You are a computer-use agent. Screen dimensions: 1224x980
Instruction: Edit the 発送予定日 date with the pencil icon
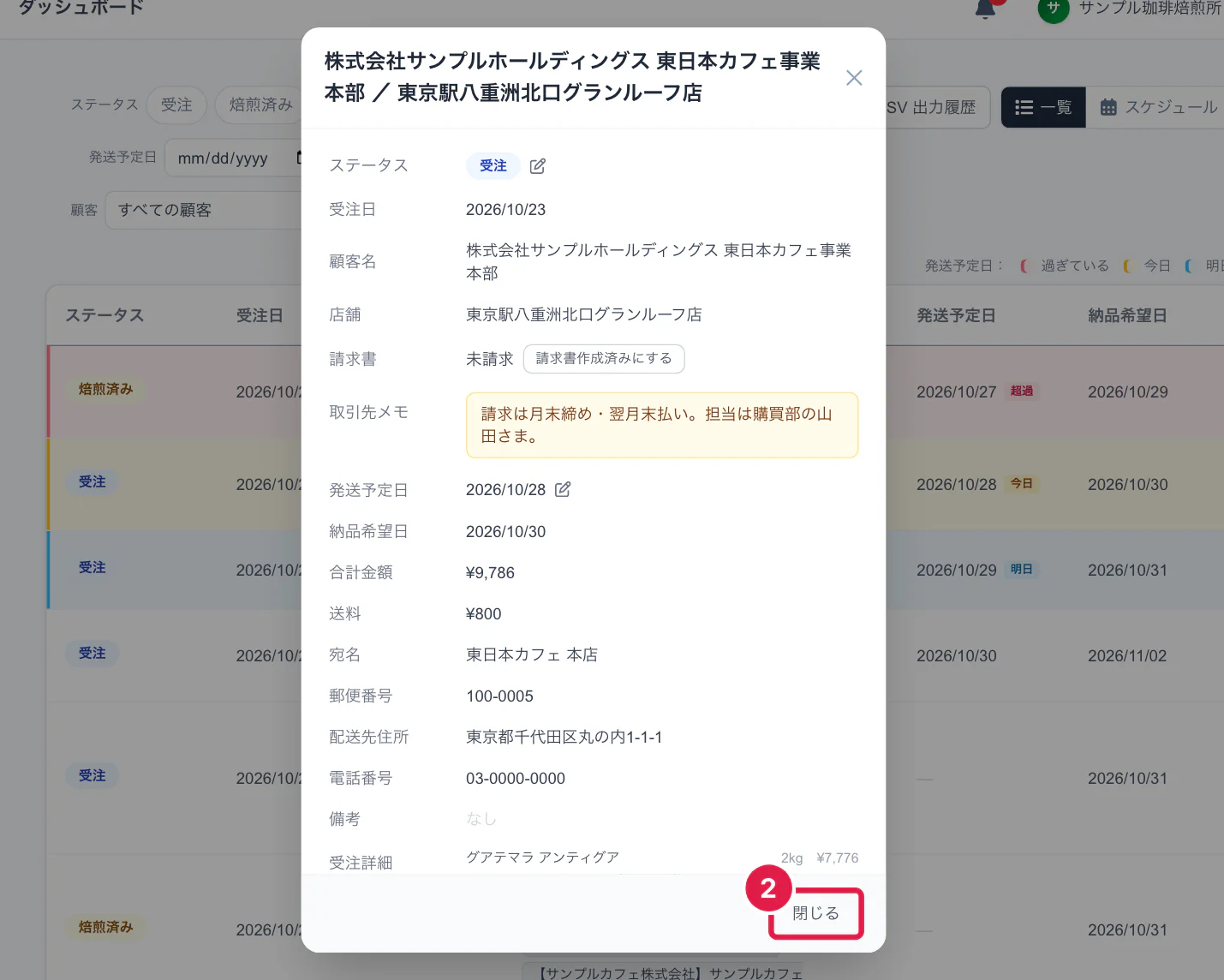tap(563, 489)
